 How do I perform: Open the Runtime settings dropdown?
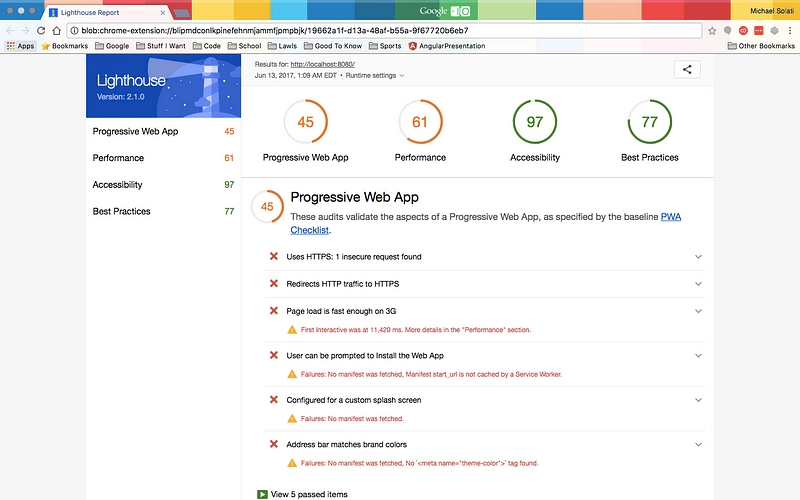(x=375, y=76)
